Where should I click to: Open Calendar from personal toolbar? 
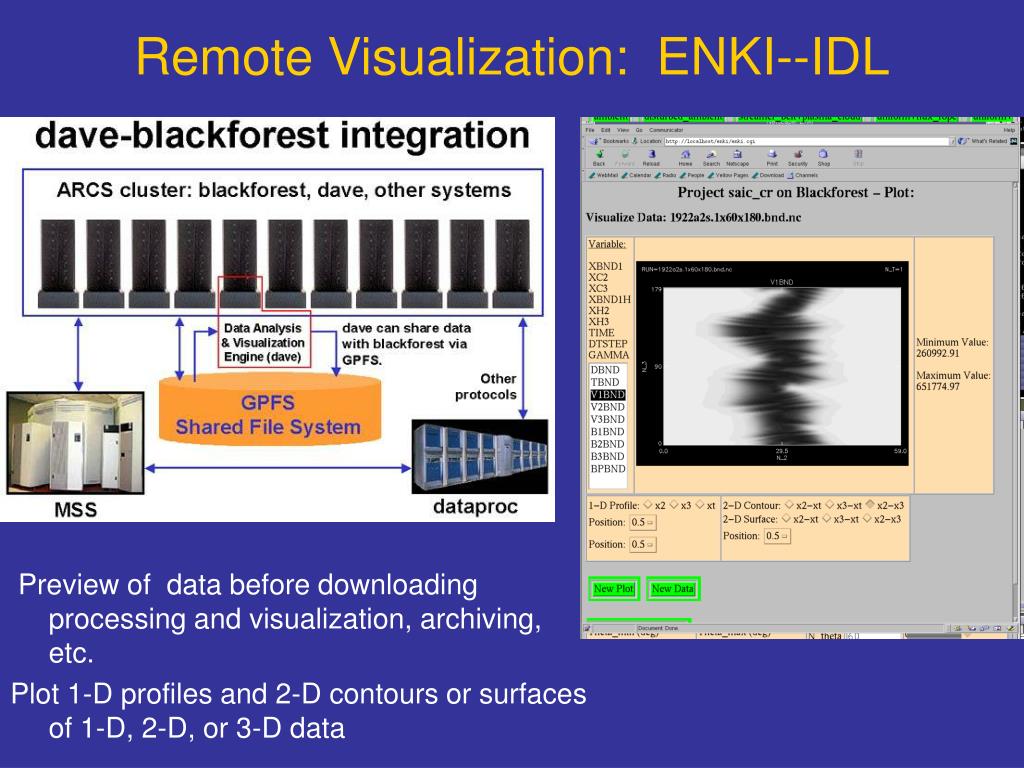(636, 175)
